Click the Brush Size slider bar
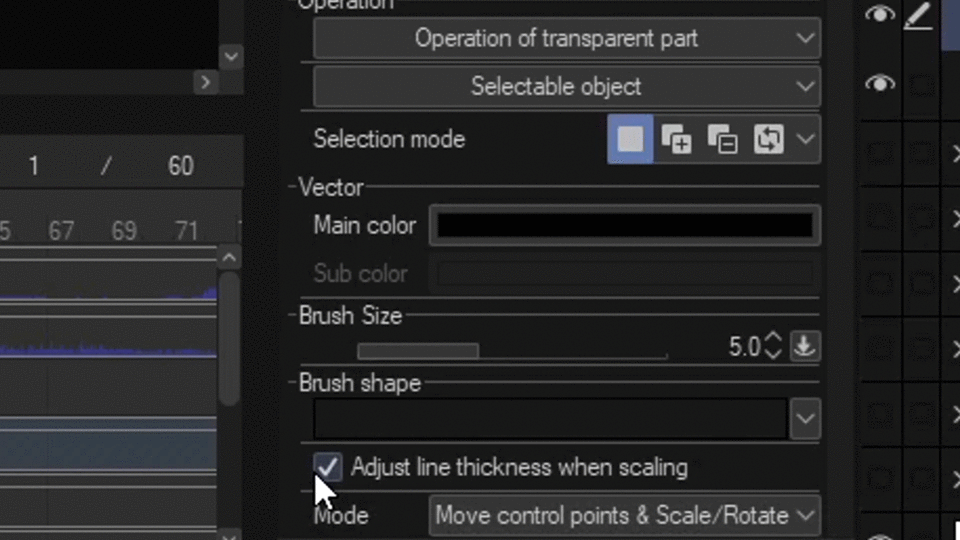The height and width of the screenshot is (540, 960). point(512,351)
